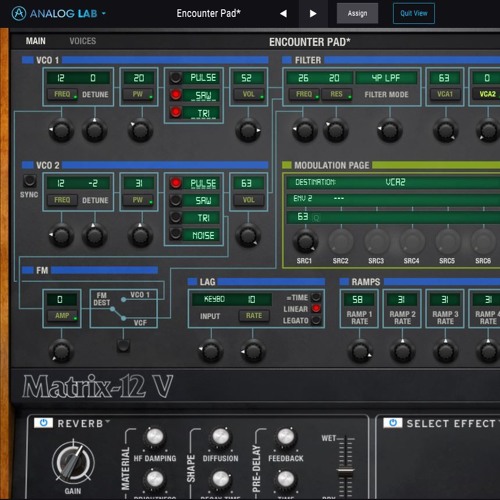Open the Analog Lab logo menu
The image size is (500, 500).
[59, 13]
